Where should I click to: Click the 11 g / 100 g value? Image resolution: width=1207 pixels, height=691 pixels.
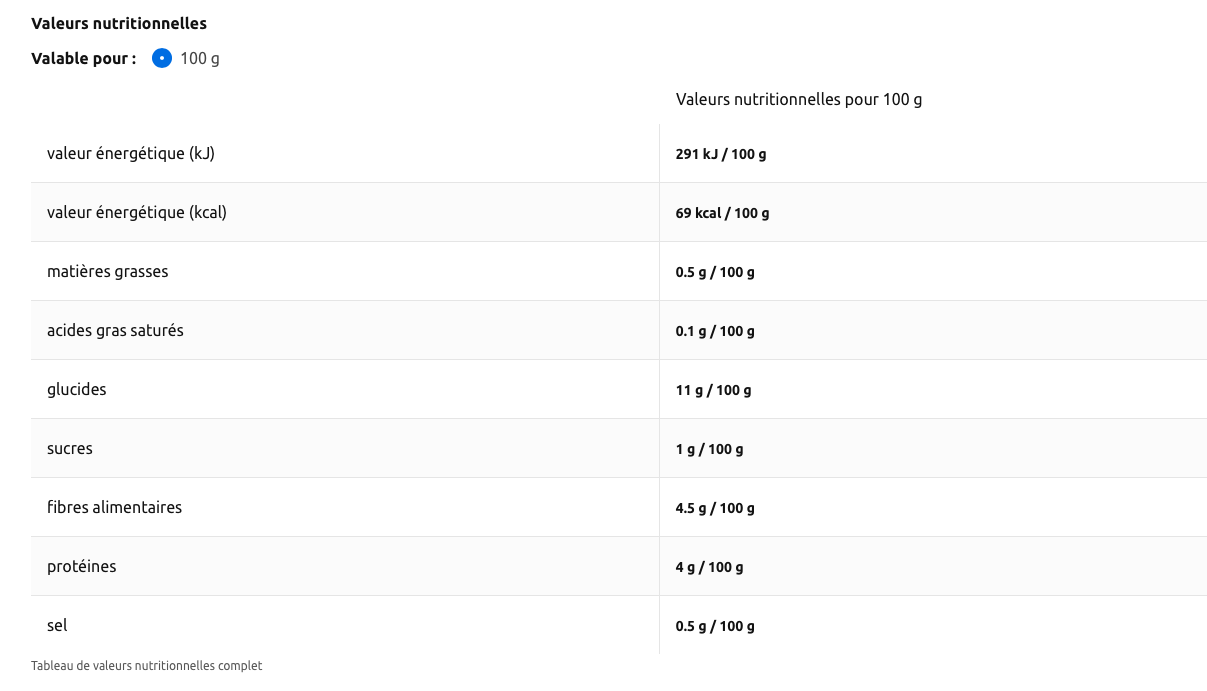(x=713, y=390)
